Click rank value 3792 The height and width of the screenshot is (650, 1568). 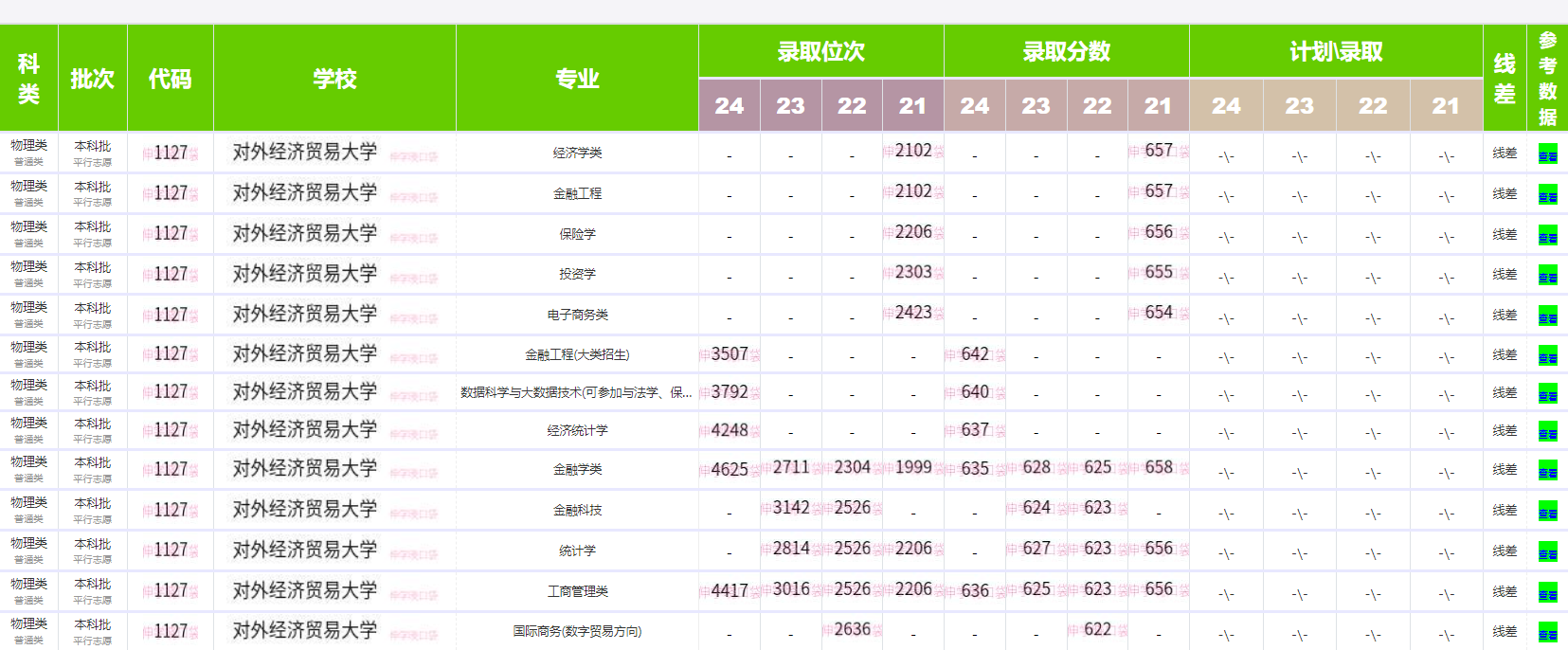click(x=730, y=391)
